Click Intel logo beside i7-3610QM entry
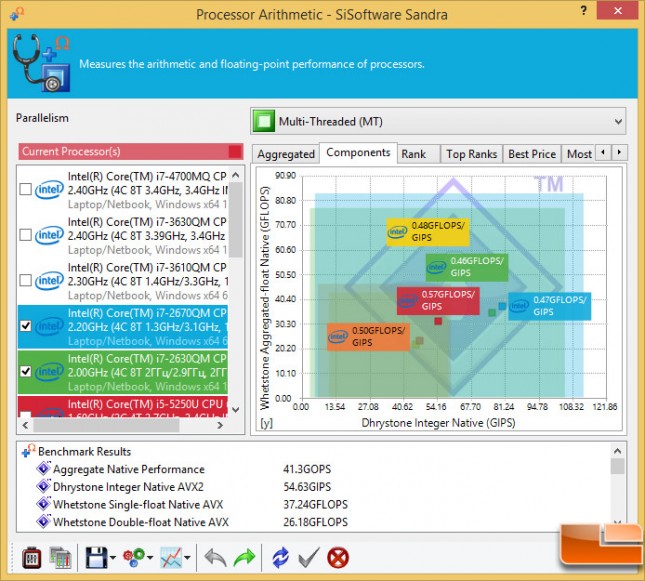The width and height of the screenshot is (645, 581). [49, 281]
